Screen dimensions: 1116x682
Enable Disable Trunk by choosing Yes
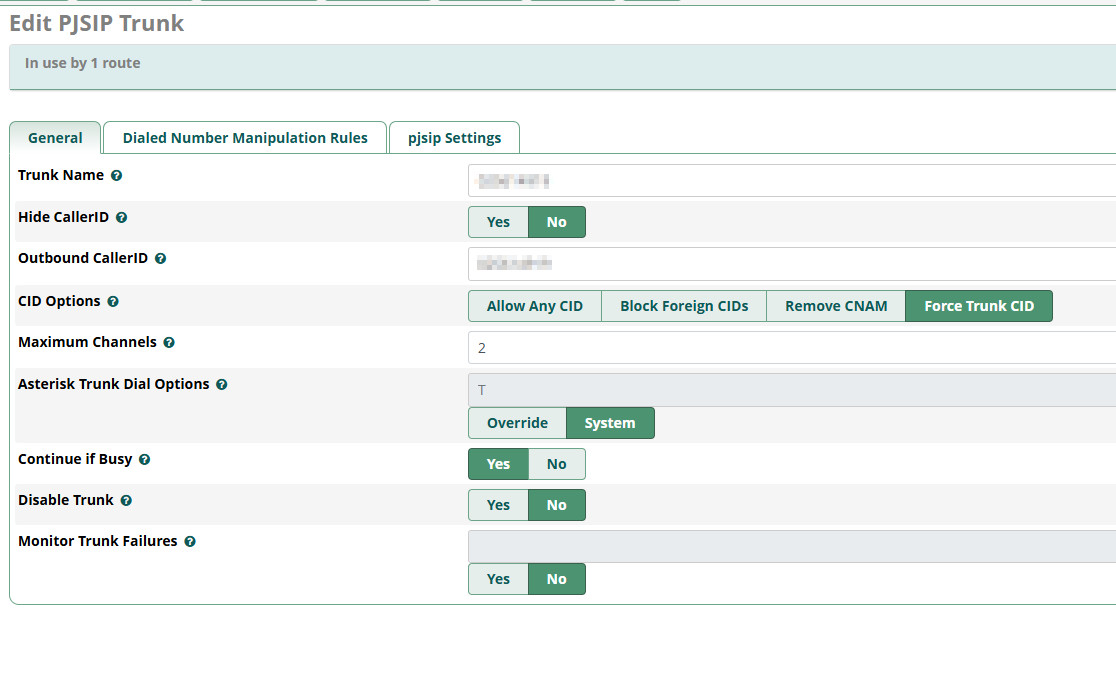[x=498, y=505]
